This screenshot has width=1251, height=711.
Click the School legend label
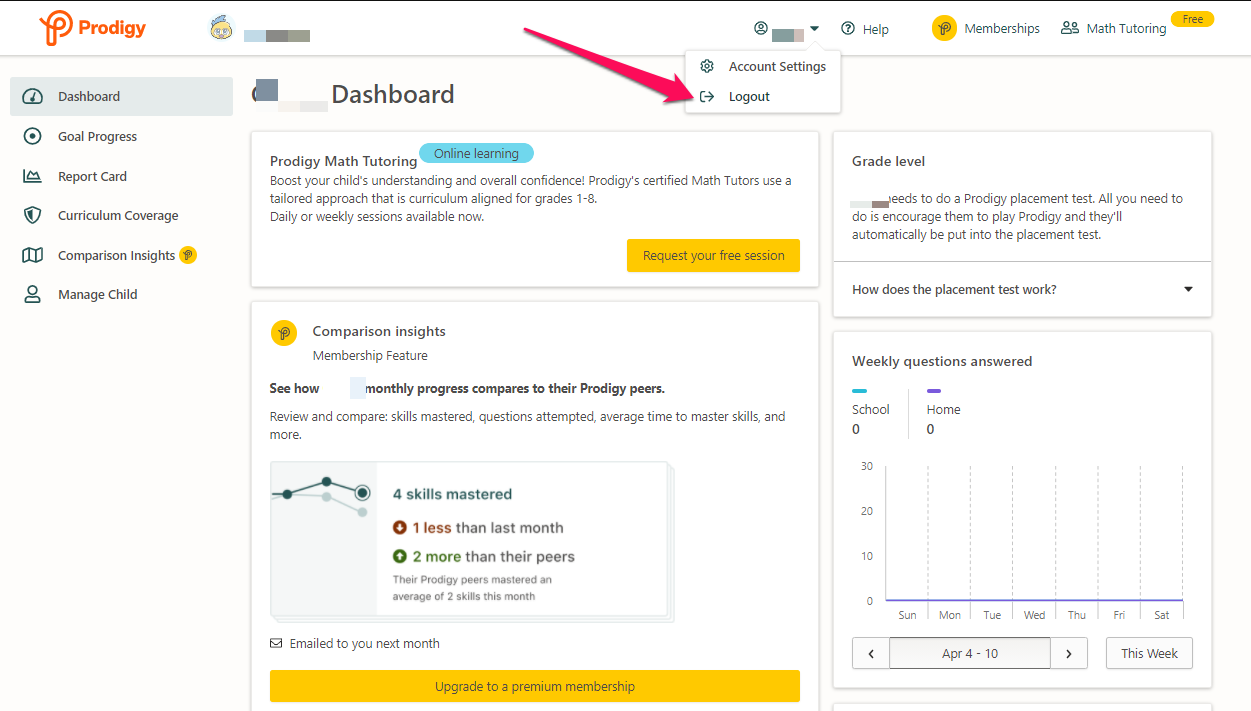870,409
